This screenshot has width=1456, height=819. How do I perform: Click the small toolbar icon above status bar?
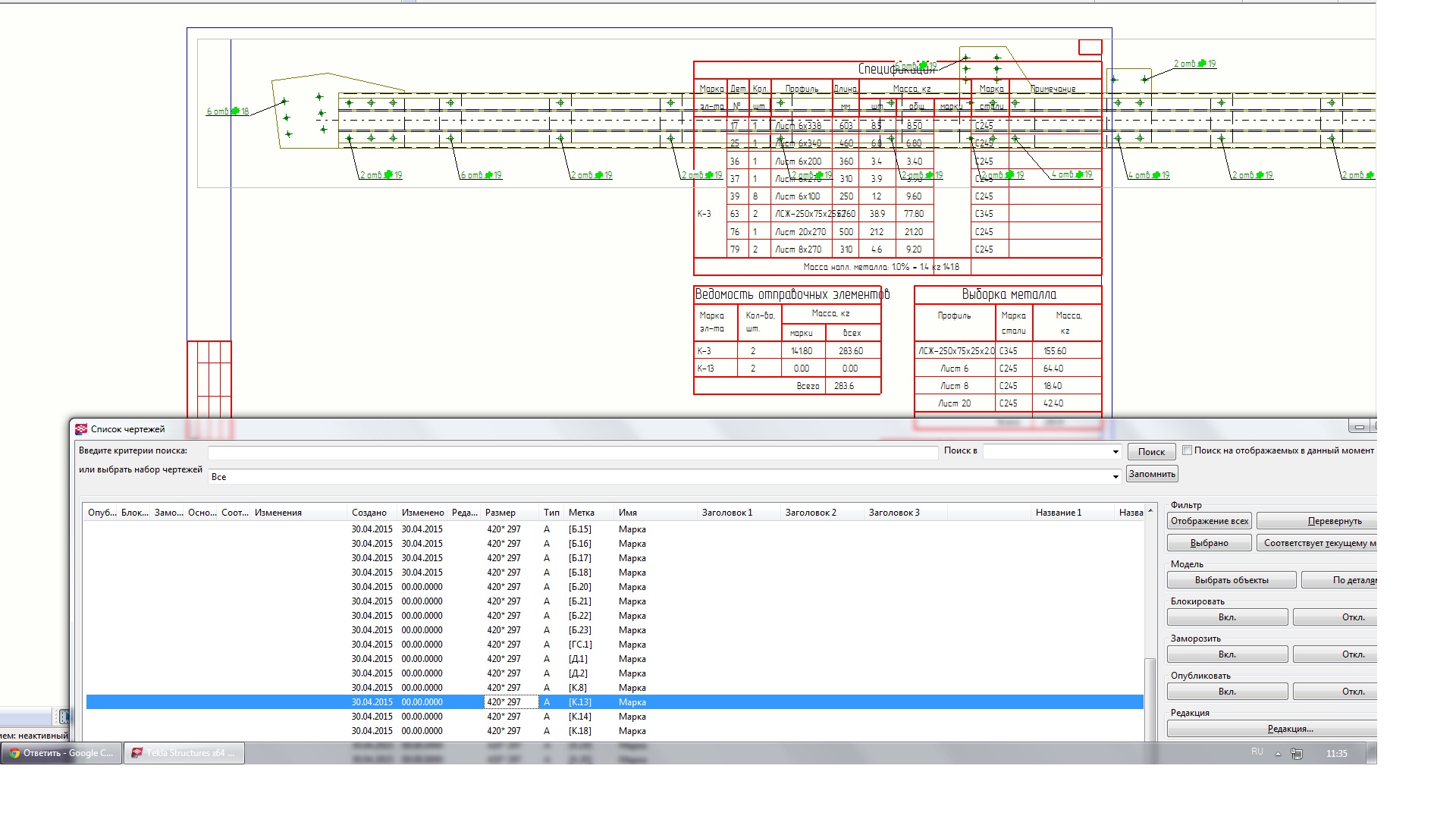pos(64,716)
